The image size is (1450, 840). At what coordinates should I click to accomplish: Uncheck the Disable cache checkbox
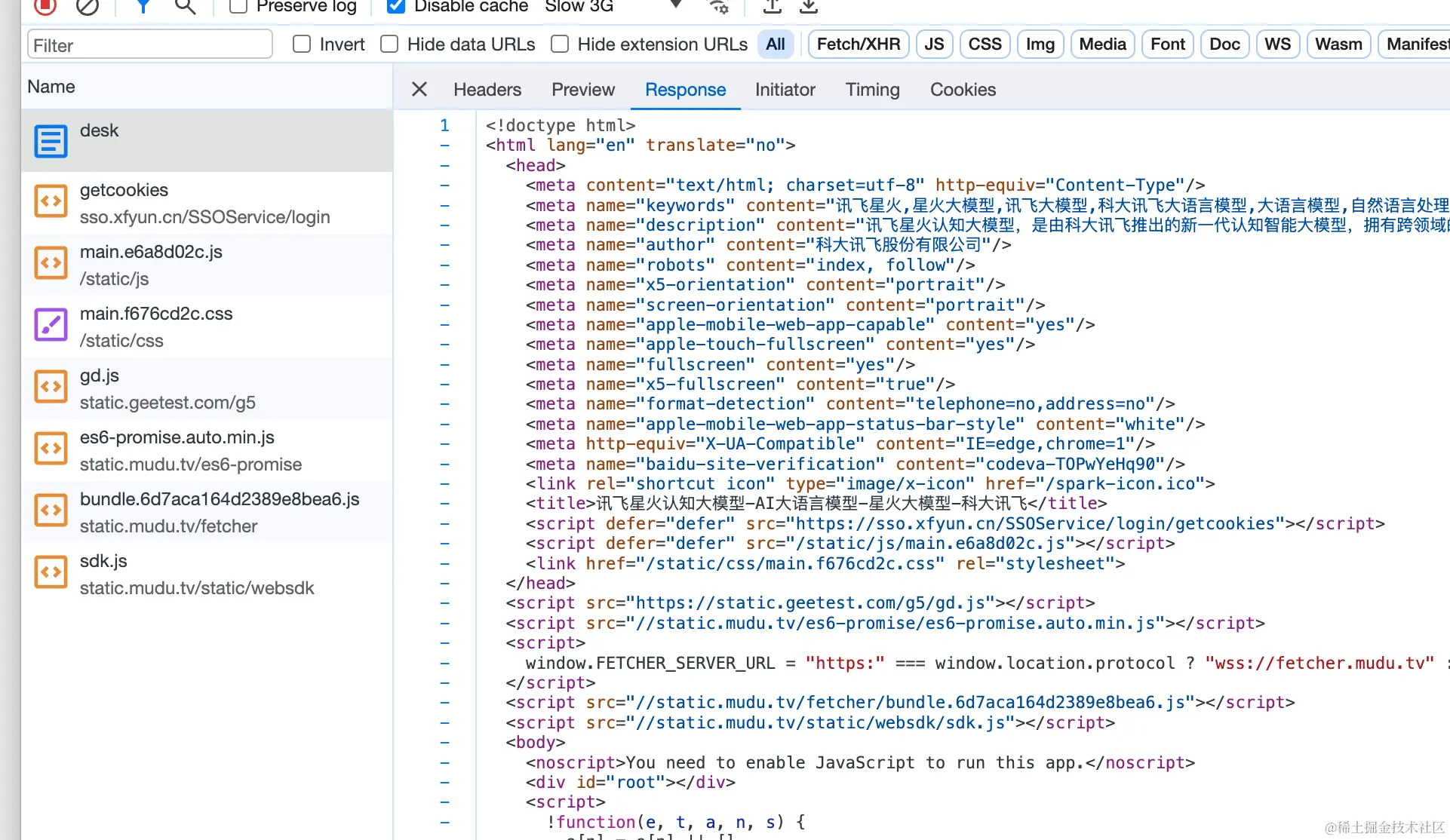click(x=395, y=6)
